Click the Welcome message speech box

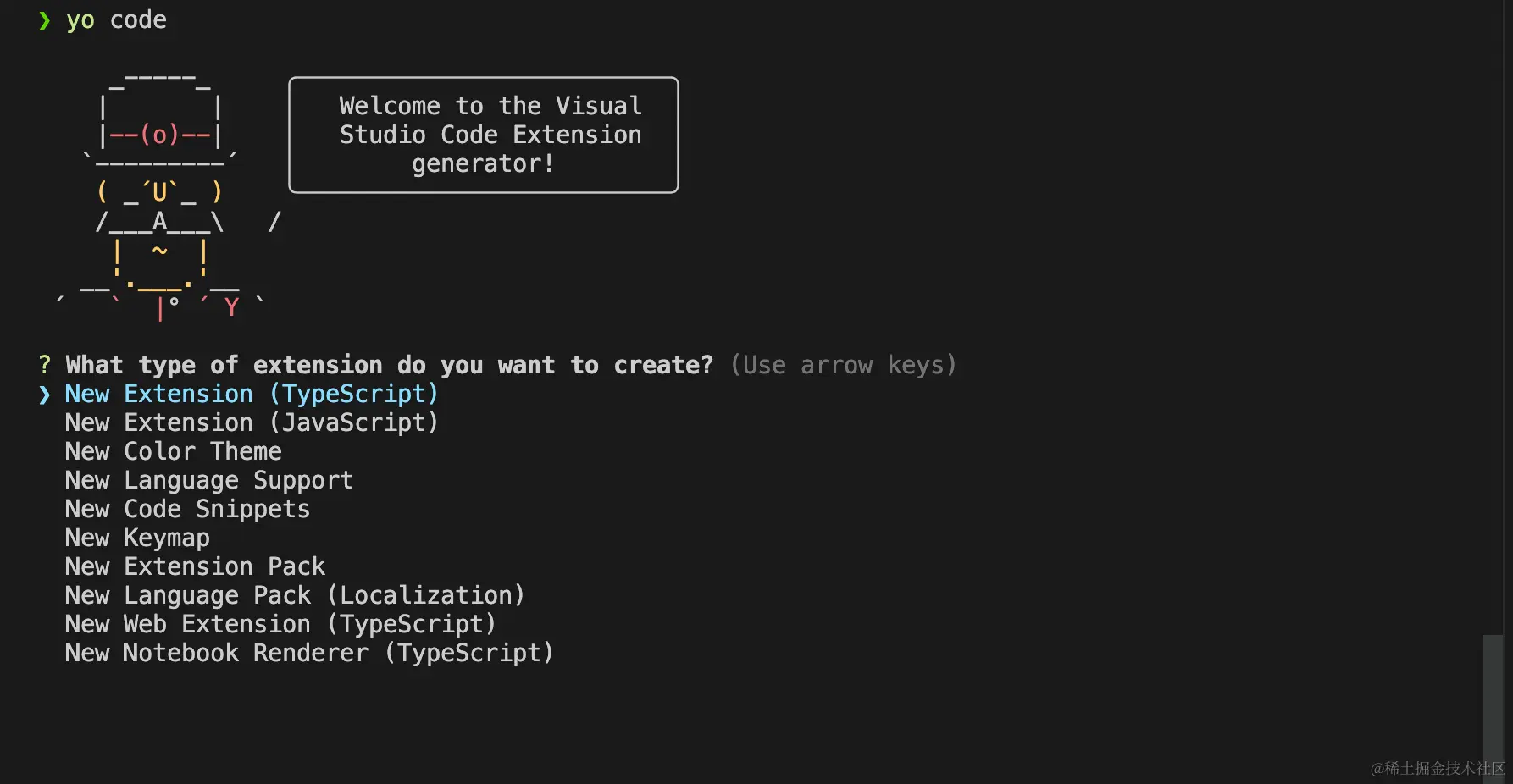[484, 135]
